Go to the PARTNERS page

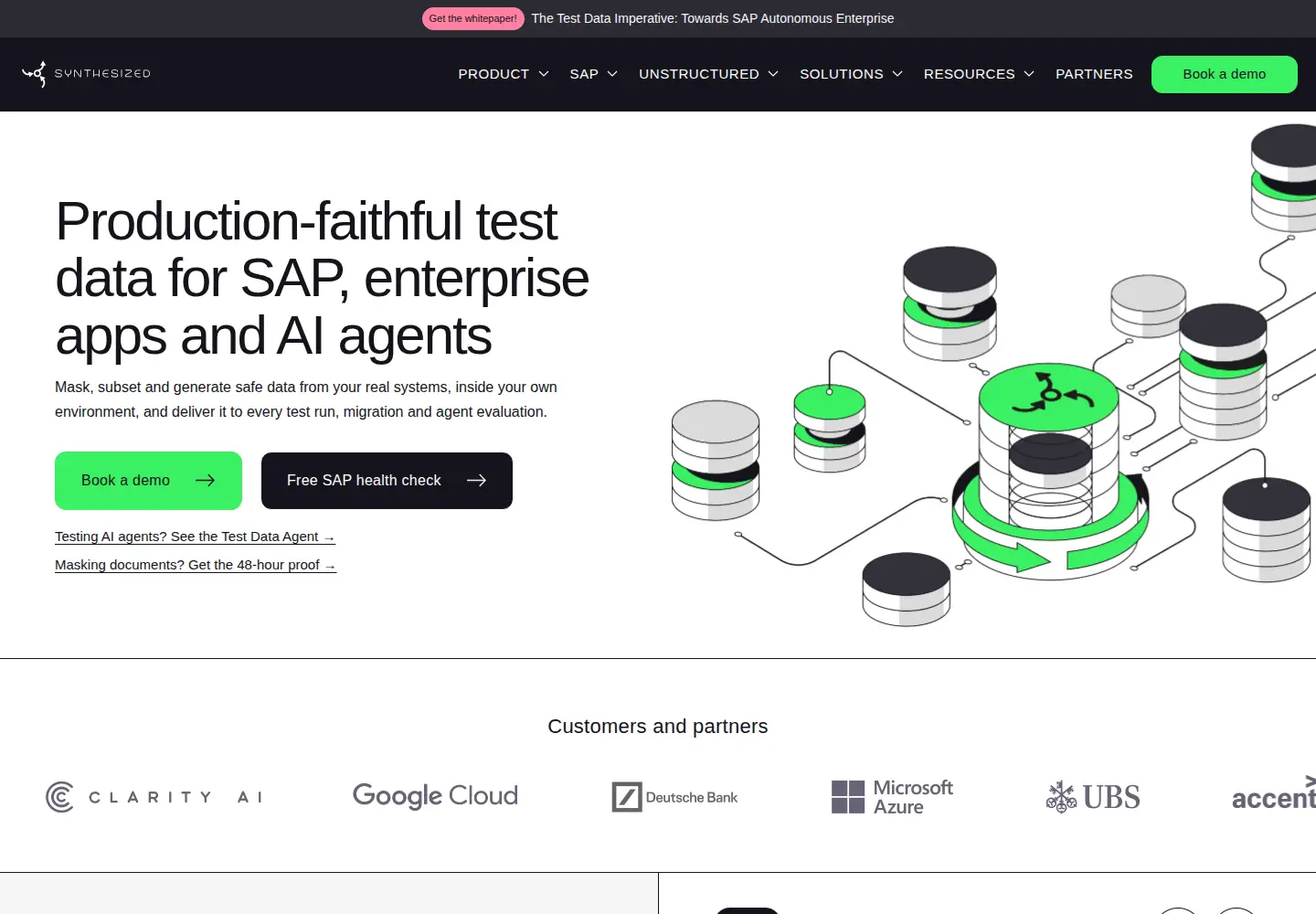(1094, 74)
